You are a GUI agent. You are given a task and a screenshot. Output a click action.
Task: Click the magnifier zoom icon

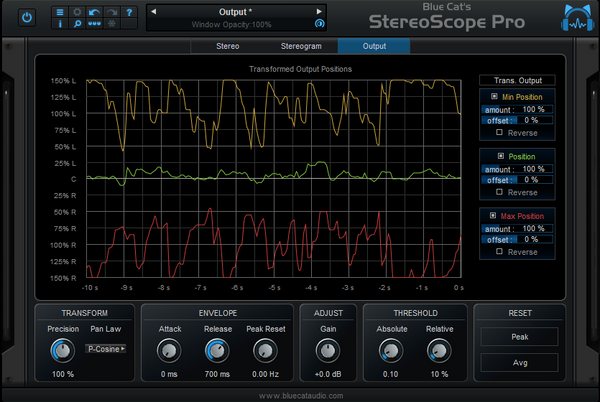77,23
